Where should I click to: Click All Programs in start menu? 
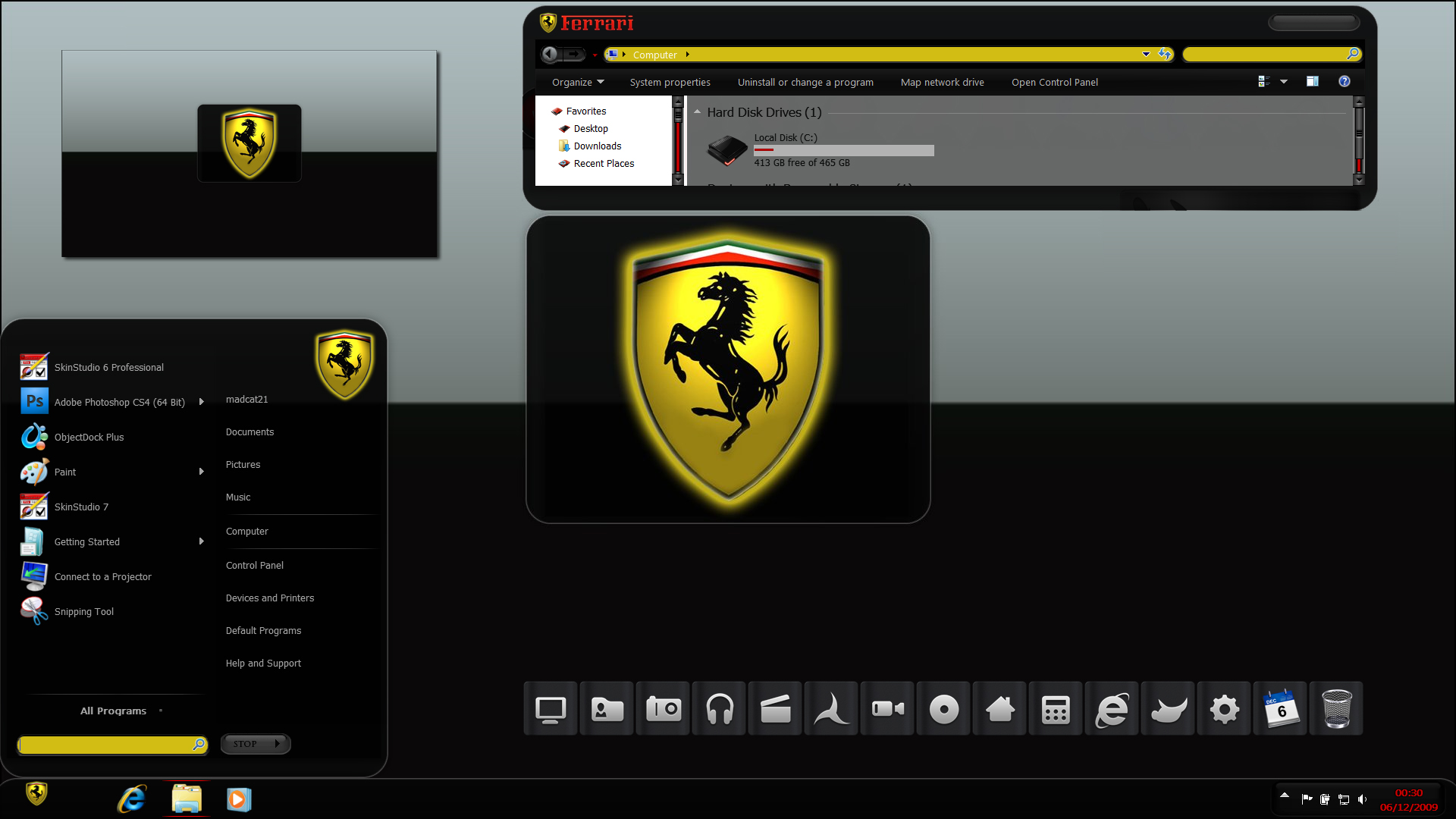113,711
